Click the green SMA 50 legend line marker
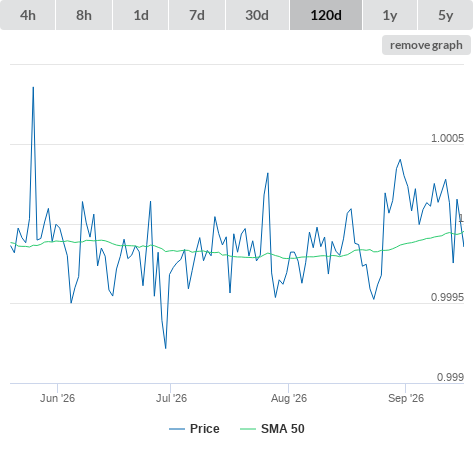The width and height of the screenshot is (474, 455). tap(248, 429)
